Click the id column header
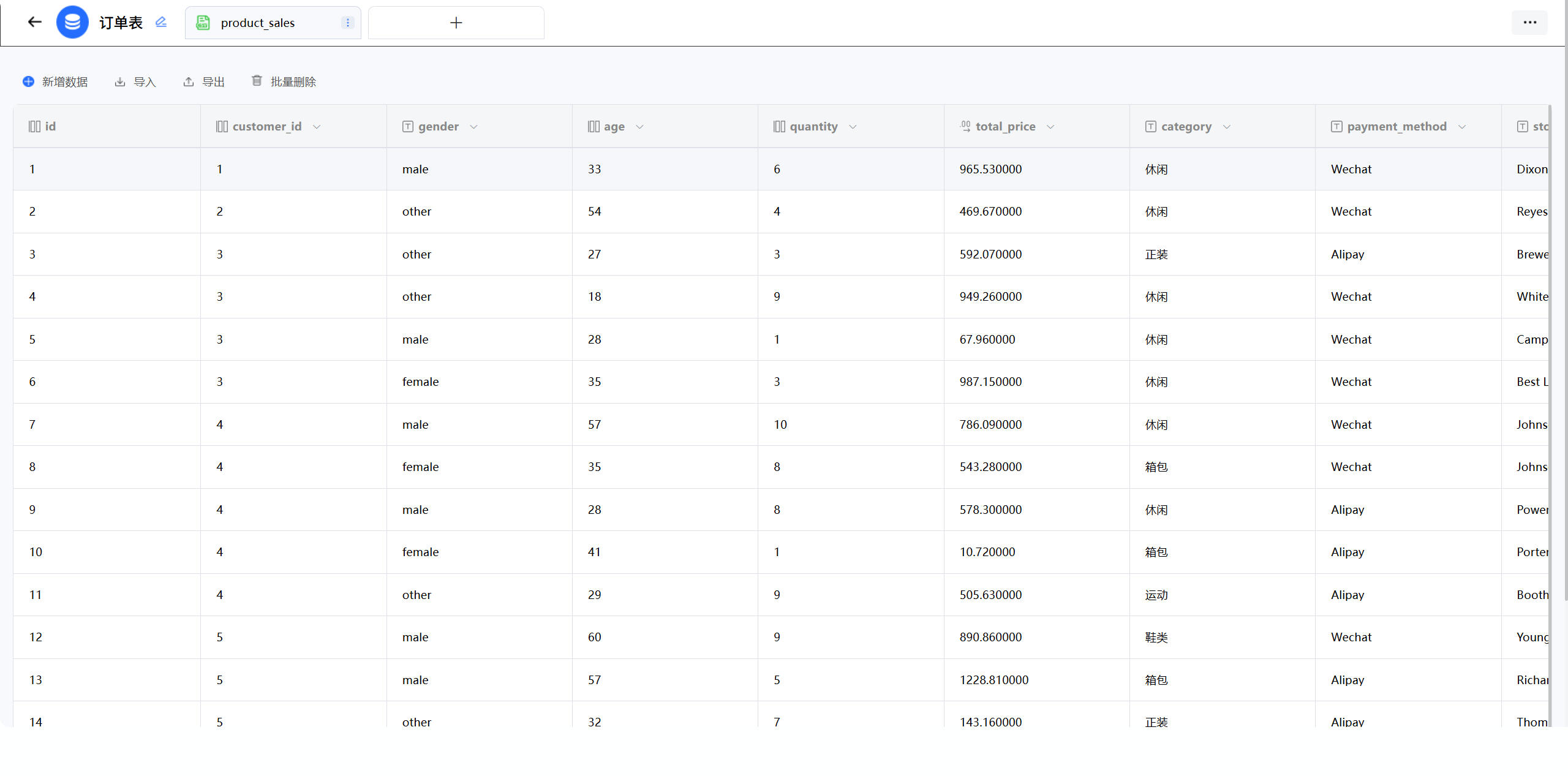This screenshot has width=1568, height=776. click(x=50, y=126)
